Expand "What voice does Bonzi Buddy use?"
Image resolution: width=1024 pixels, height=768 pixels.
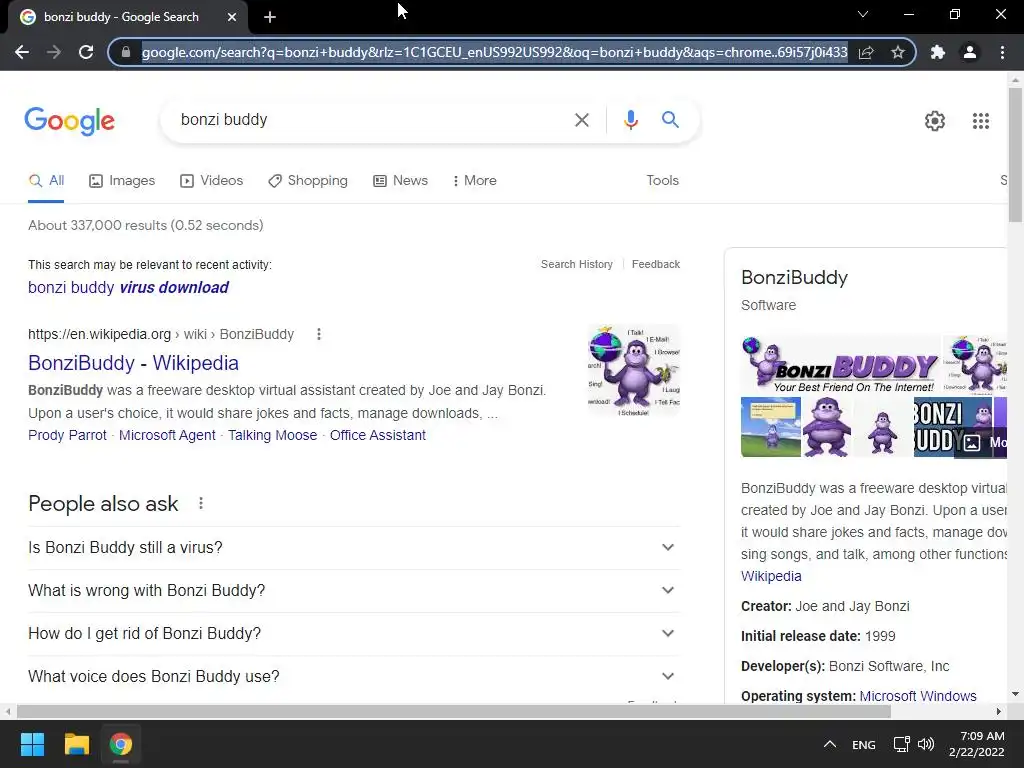point(354,677)
